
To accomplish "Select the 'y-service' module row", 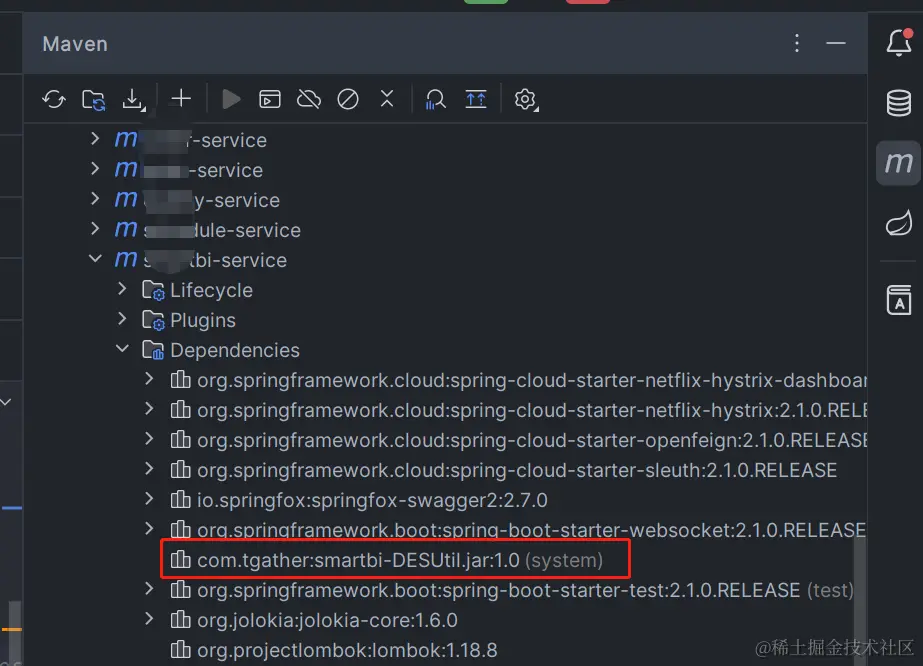I will (197, 200).
